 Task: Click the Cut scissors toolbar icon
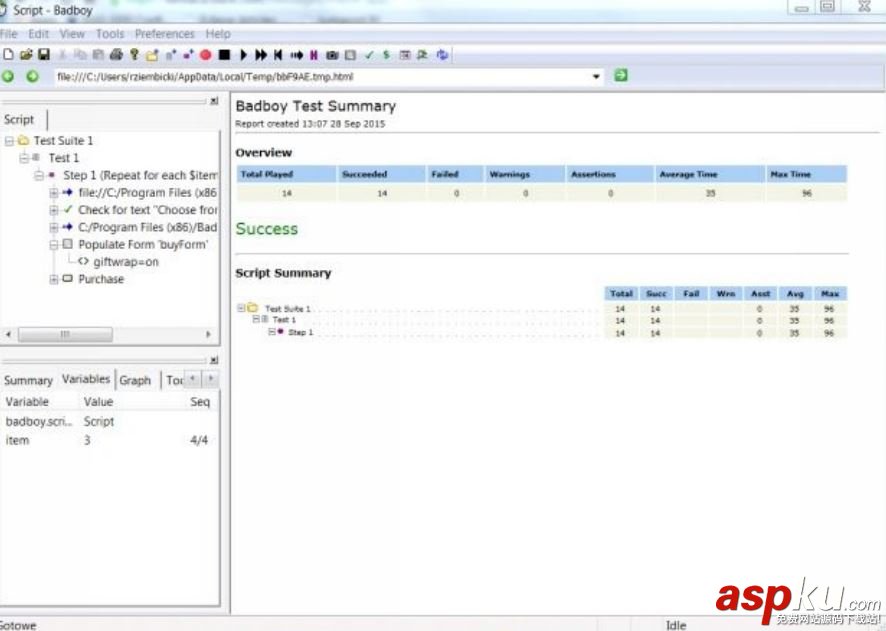(62, 55)
